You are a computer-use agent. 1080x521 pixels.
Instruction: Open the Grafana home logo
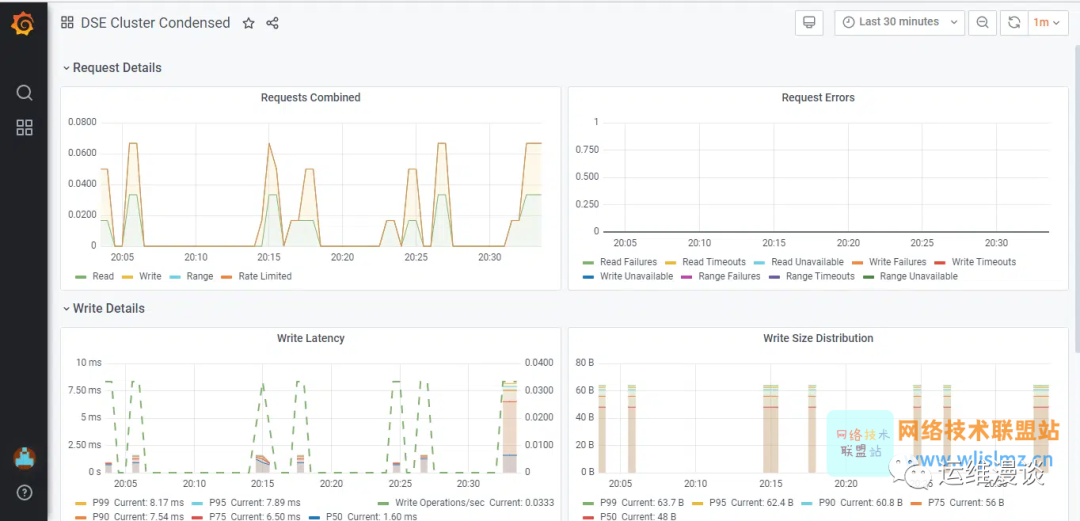point(23,23)
